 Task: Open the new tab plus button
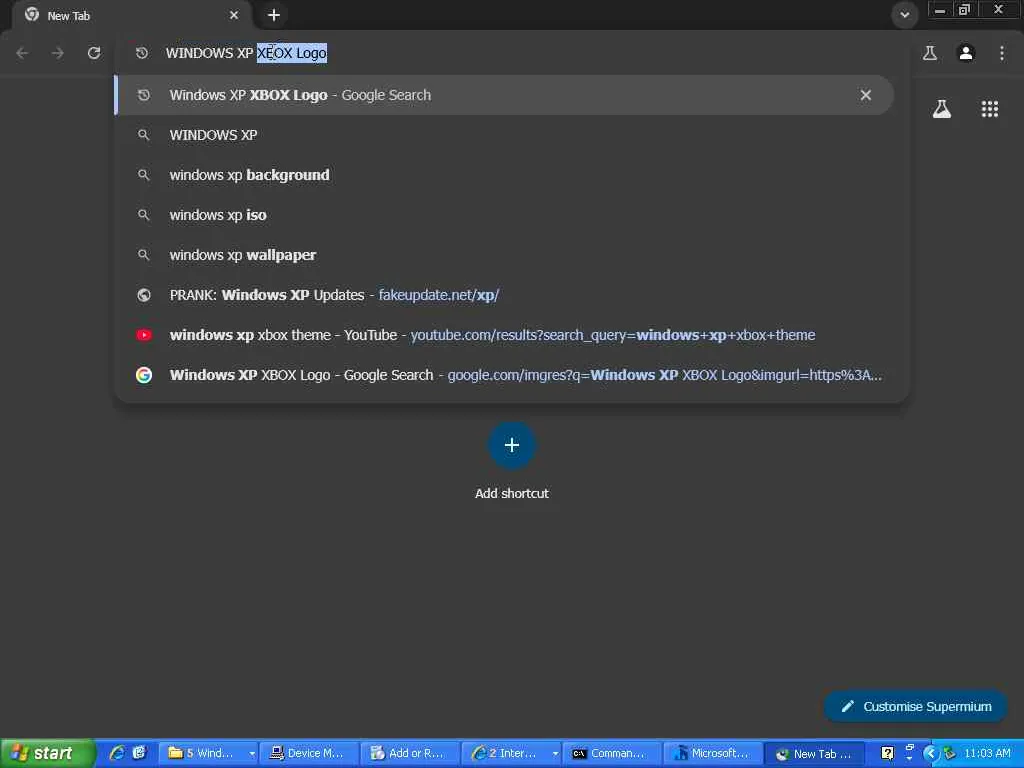click(x=274, y=15)
